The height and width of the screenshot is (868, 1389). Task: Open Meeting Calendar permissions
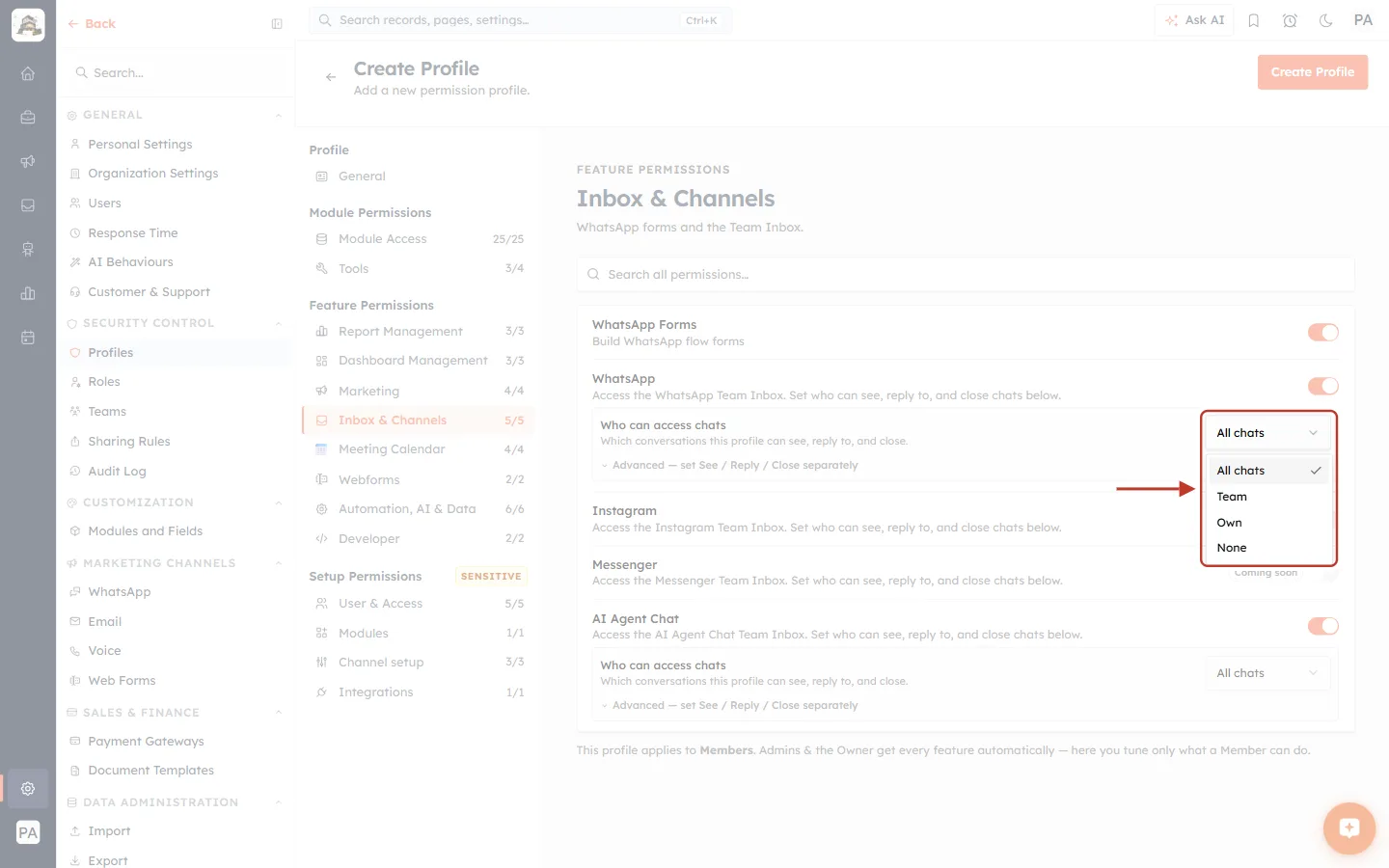(418, 449)
